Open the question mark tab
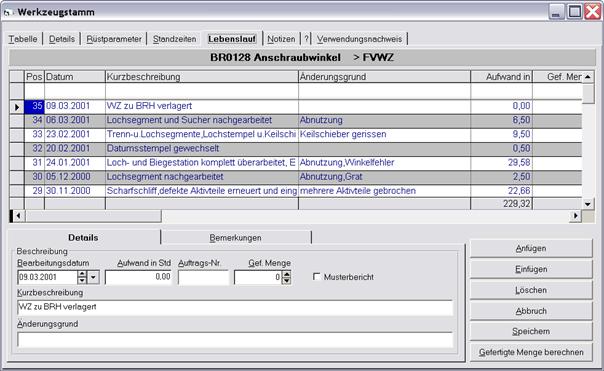This screenshot has width=604, height=371. (306, 39)
